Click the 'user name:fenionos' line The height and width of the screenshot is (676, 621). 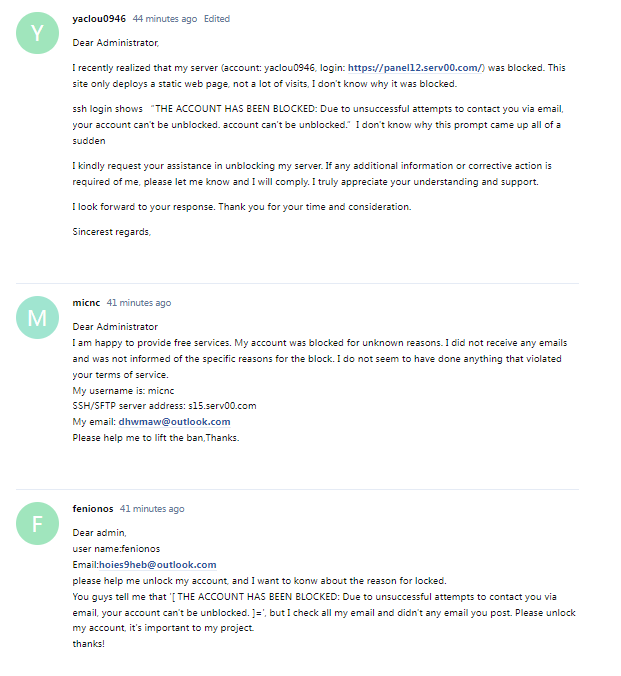[116, 549]
